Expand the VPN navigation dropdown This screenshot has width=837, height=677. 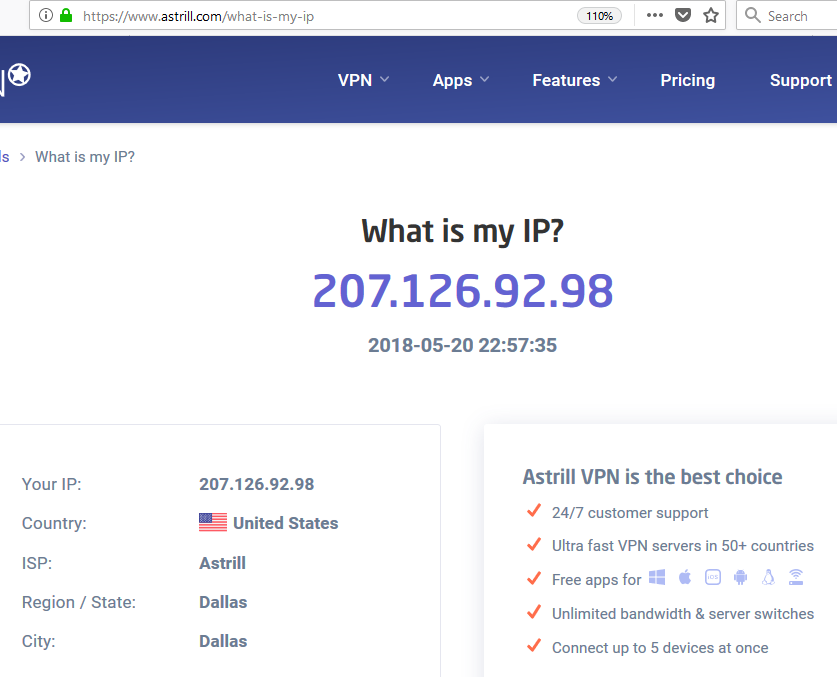click(x=364, y=80)
